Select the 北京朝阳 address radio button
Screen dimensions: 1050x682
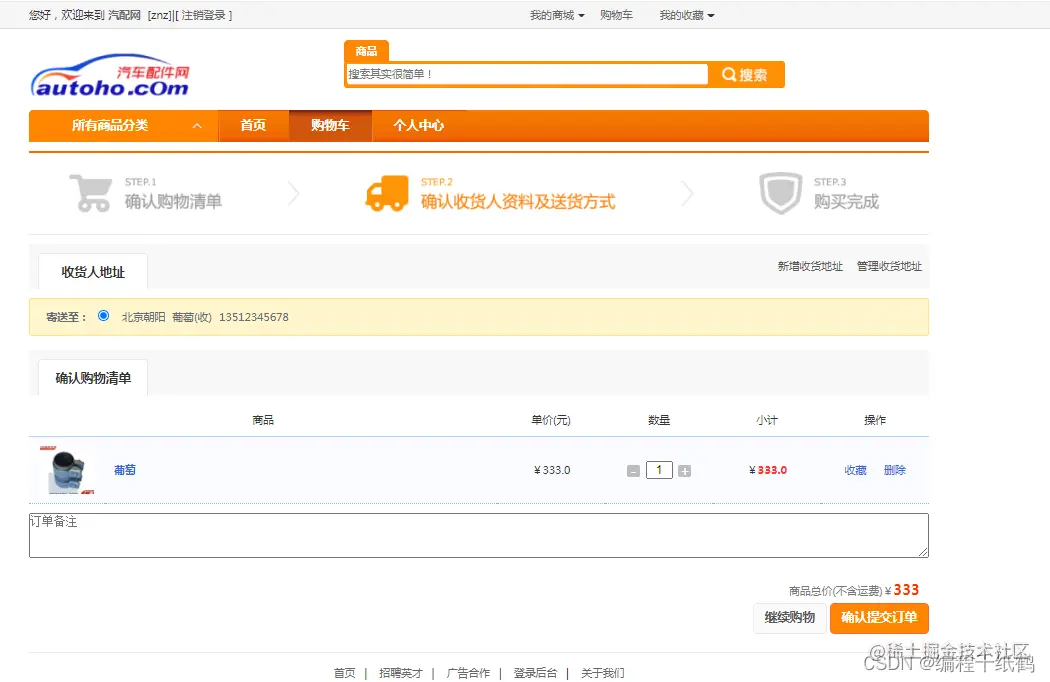pyautogui.click(x=104, y=316)
